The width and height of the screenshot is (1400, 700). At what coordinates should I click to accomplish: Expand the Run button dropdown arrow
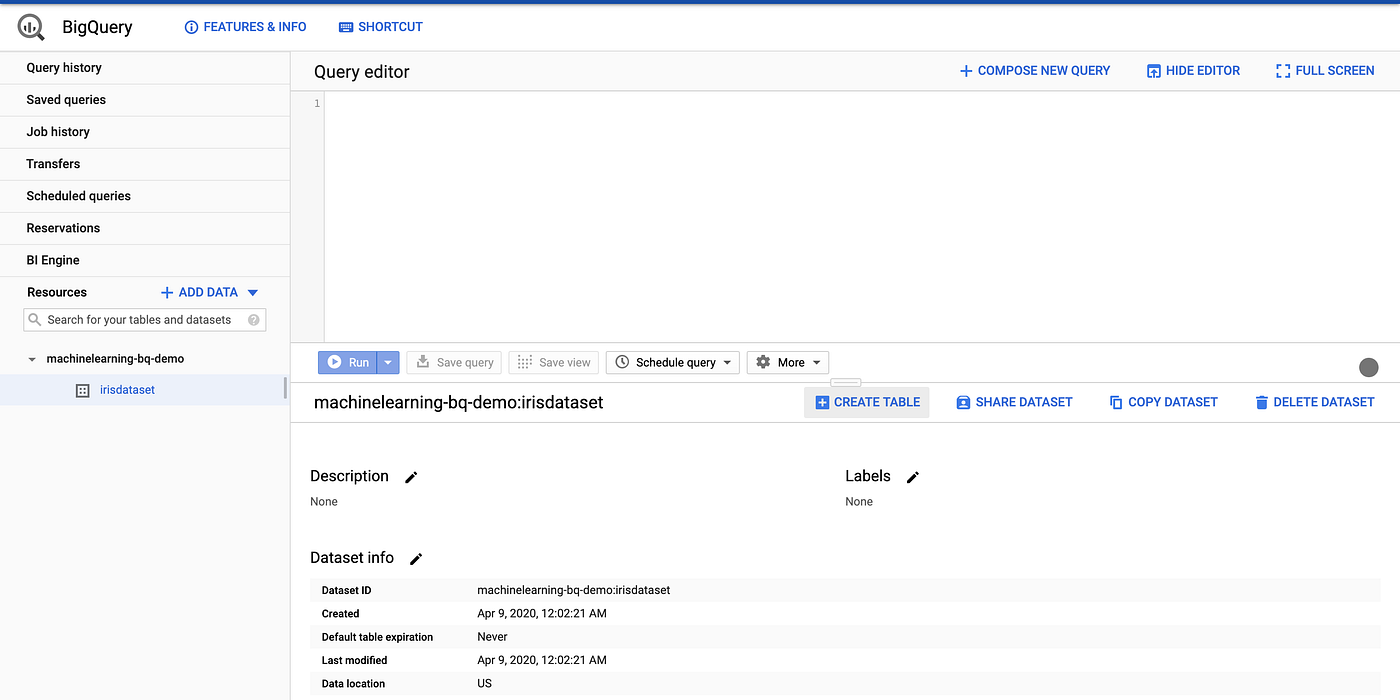[x=386, y=362]
